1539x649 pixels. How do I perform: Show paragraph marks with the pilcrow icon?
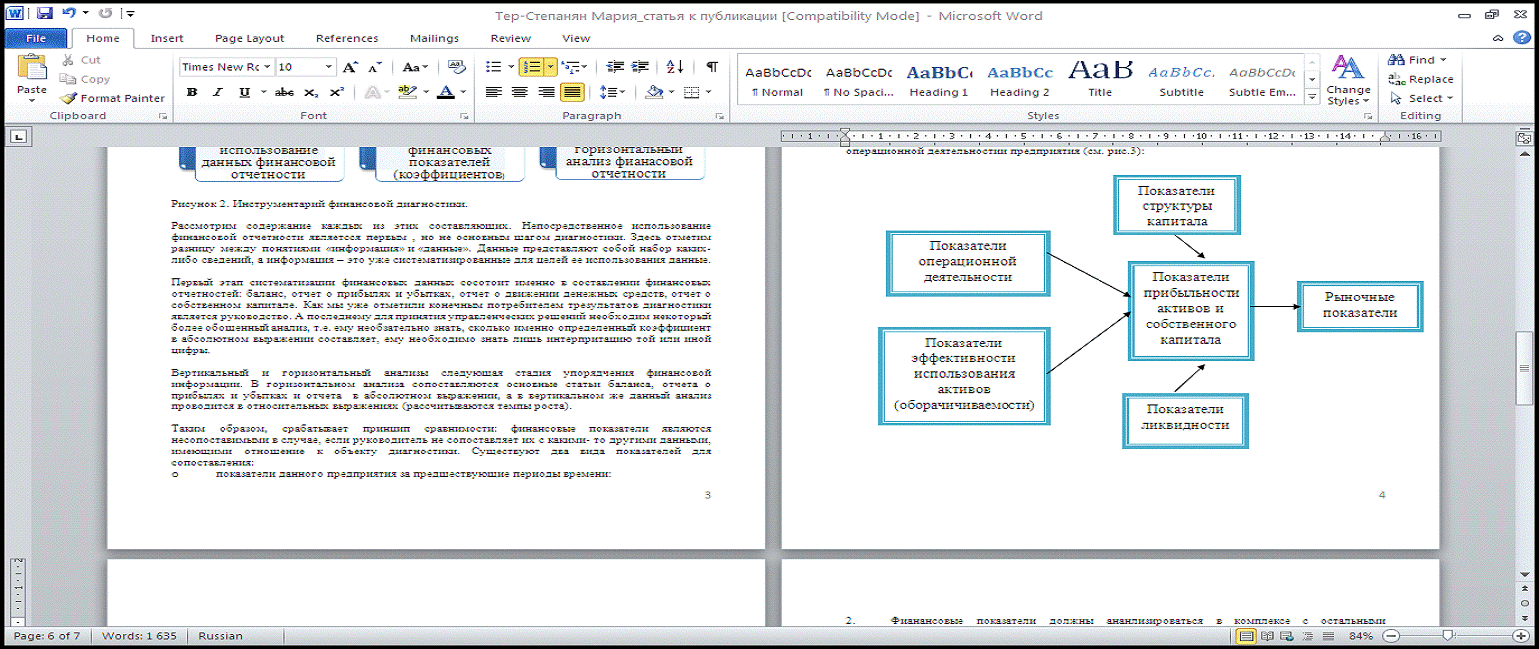click(711, 67)
